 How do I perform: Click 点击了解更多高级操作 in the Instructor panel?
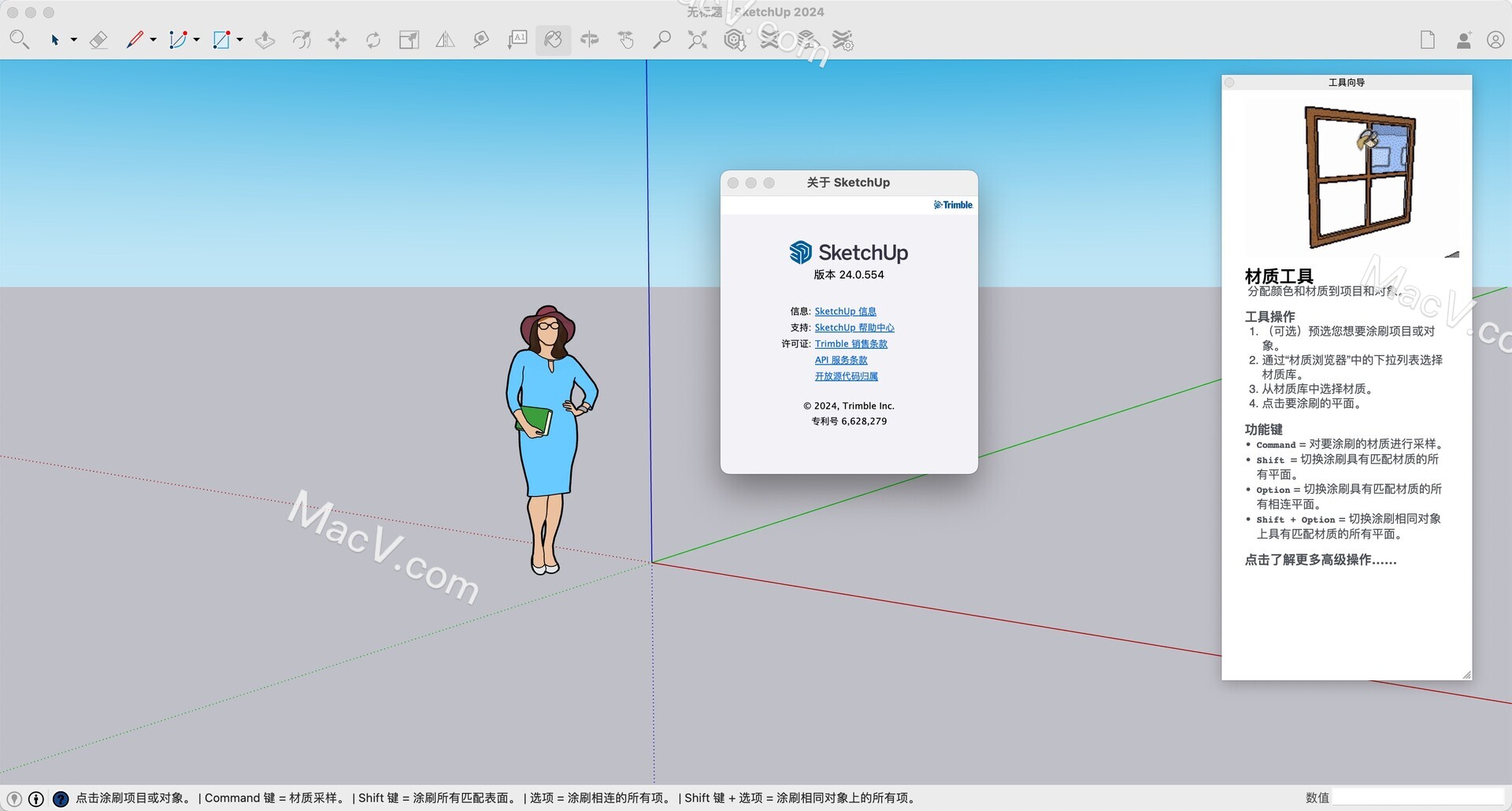coord(1321,560)
